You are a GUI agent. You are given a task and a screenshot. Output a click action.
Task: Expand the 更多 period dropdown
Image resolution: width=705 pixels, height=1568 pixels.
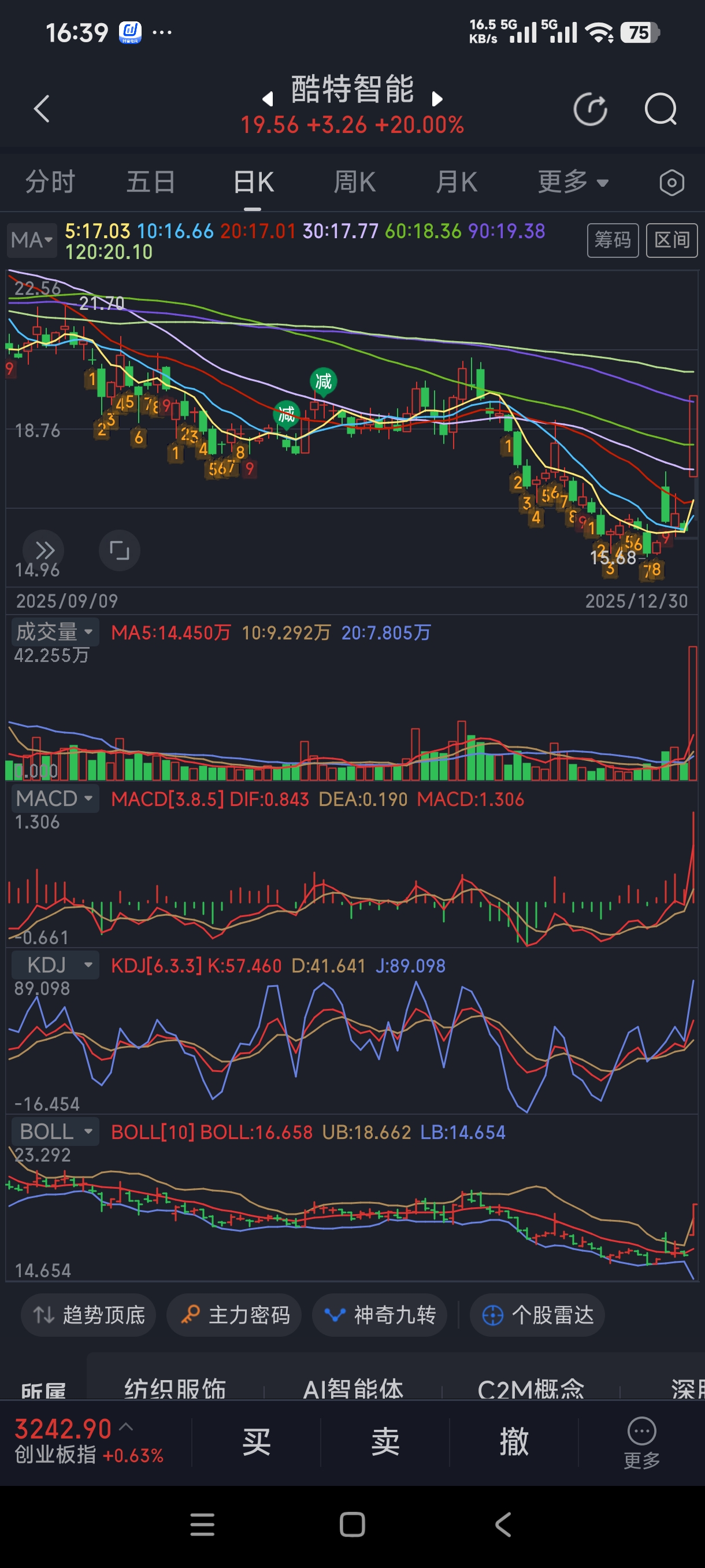tap(573, 182)
